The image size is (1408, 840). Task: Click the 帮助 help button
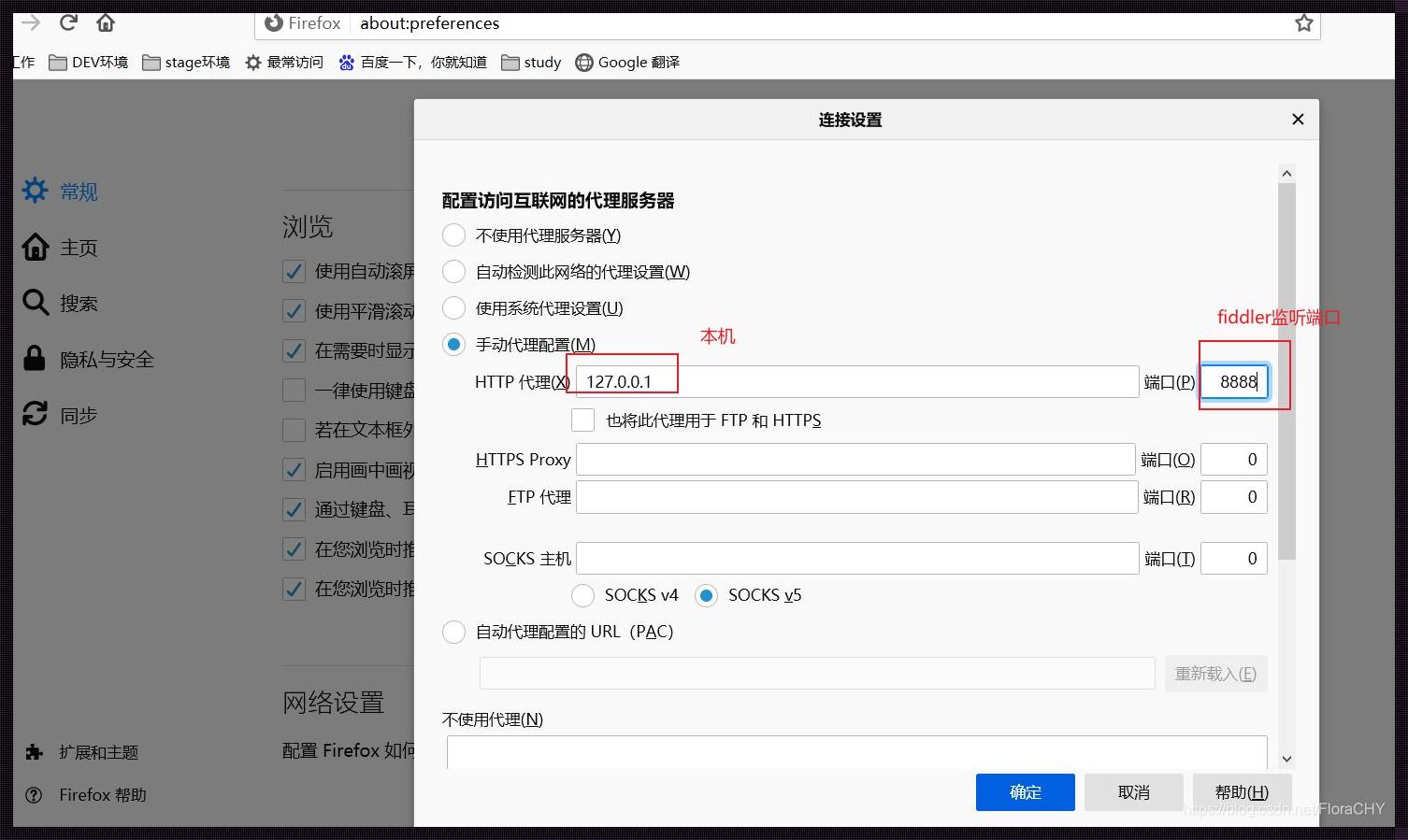(1242, 792)
